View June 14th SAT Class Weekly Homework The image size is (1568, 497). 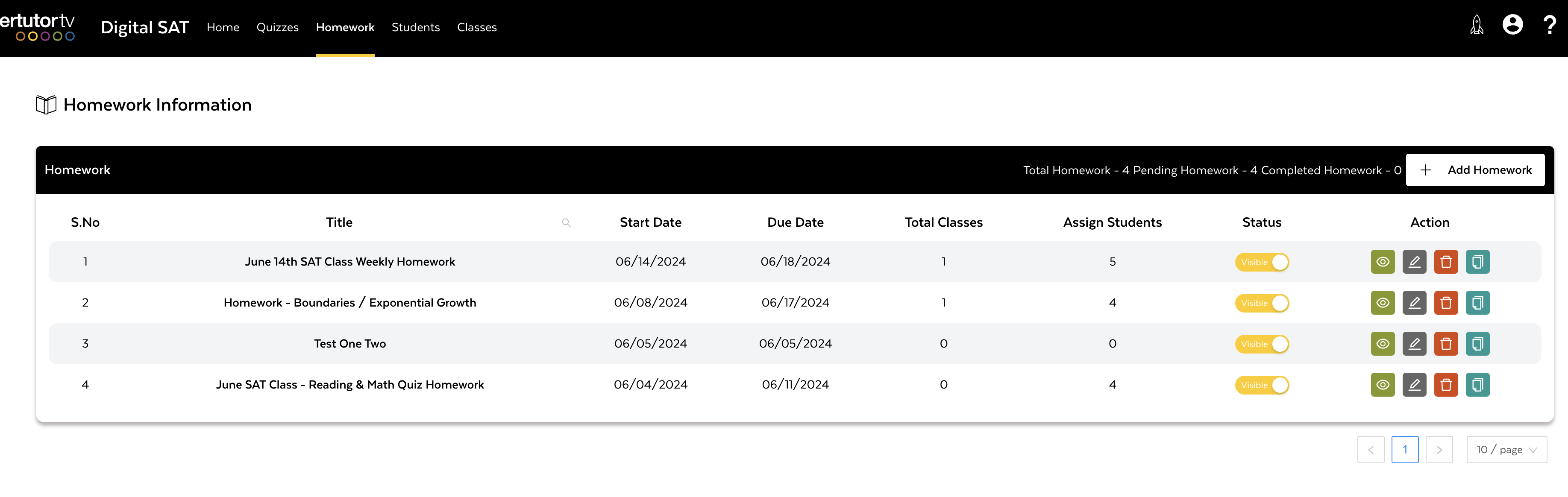(x=1382, y=262)
